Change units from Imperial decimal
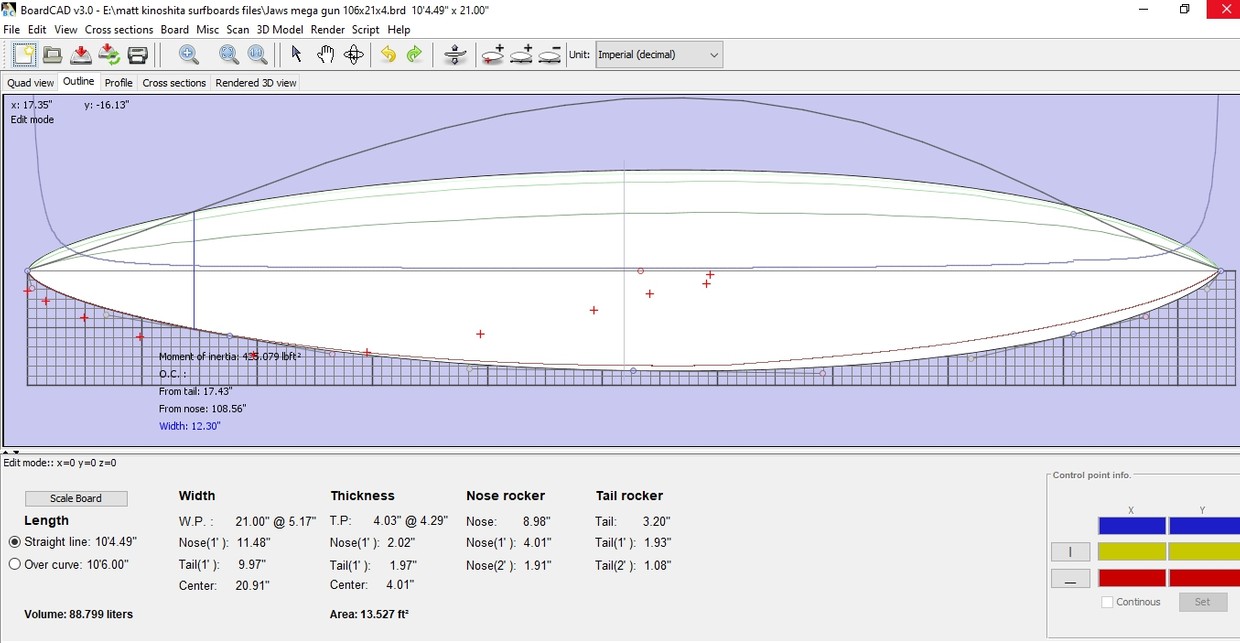This screenshot has width=1240, height=643. point(655,55)
